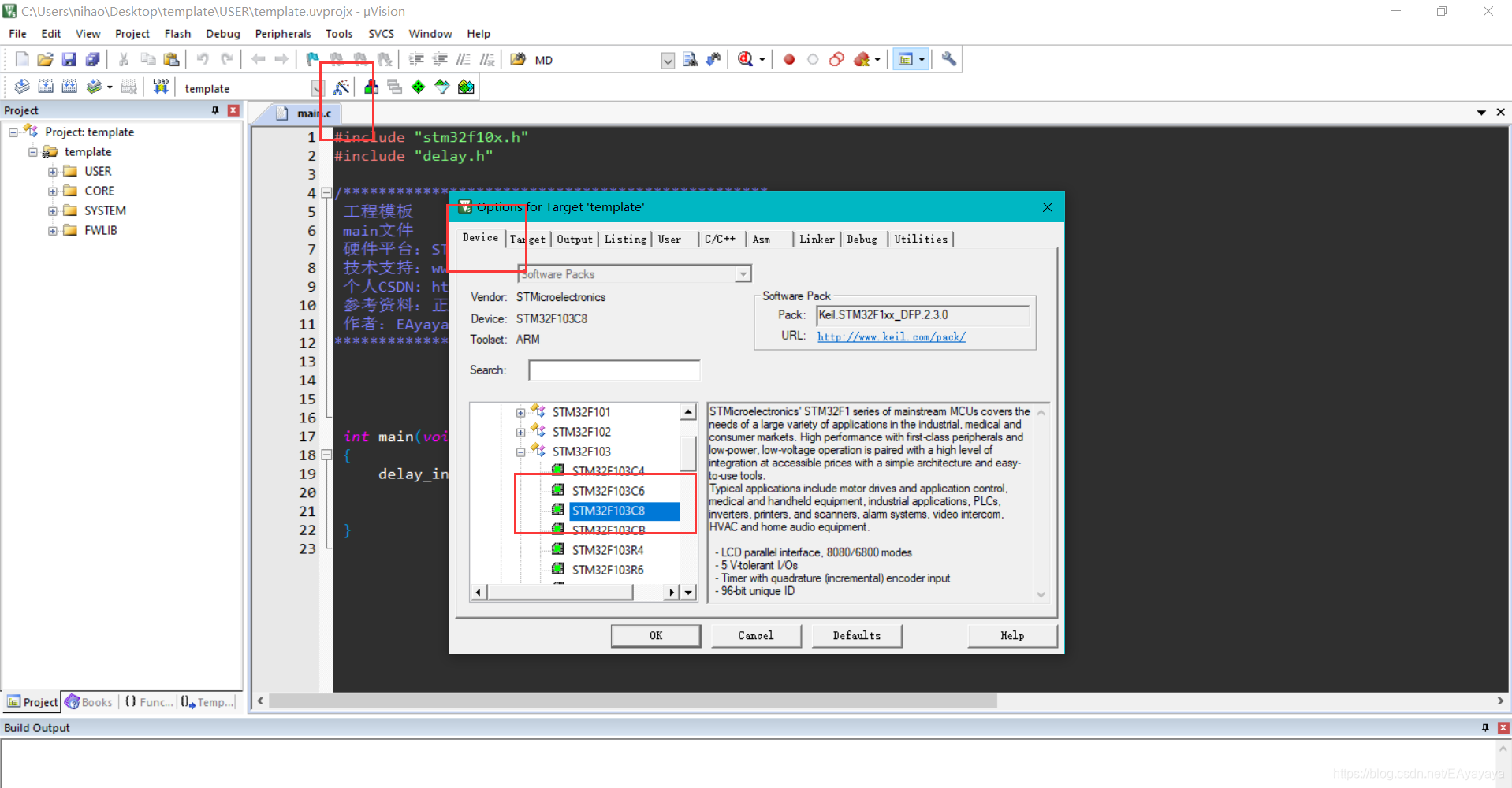
Task: Switch to the Debug tab
Action: [x=862, y=240]
